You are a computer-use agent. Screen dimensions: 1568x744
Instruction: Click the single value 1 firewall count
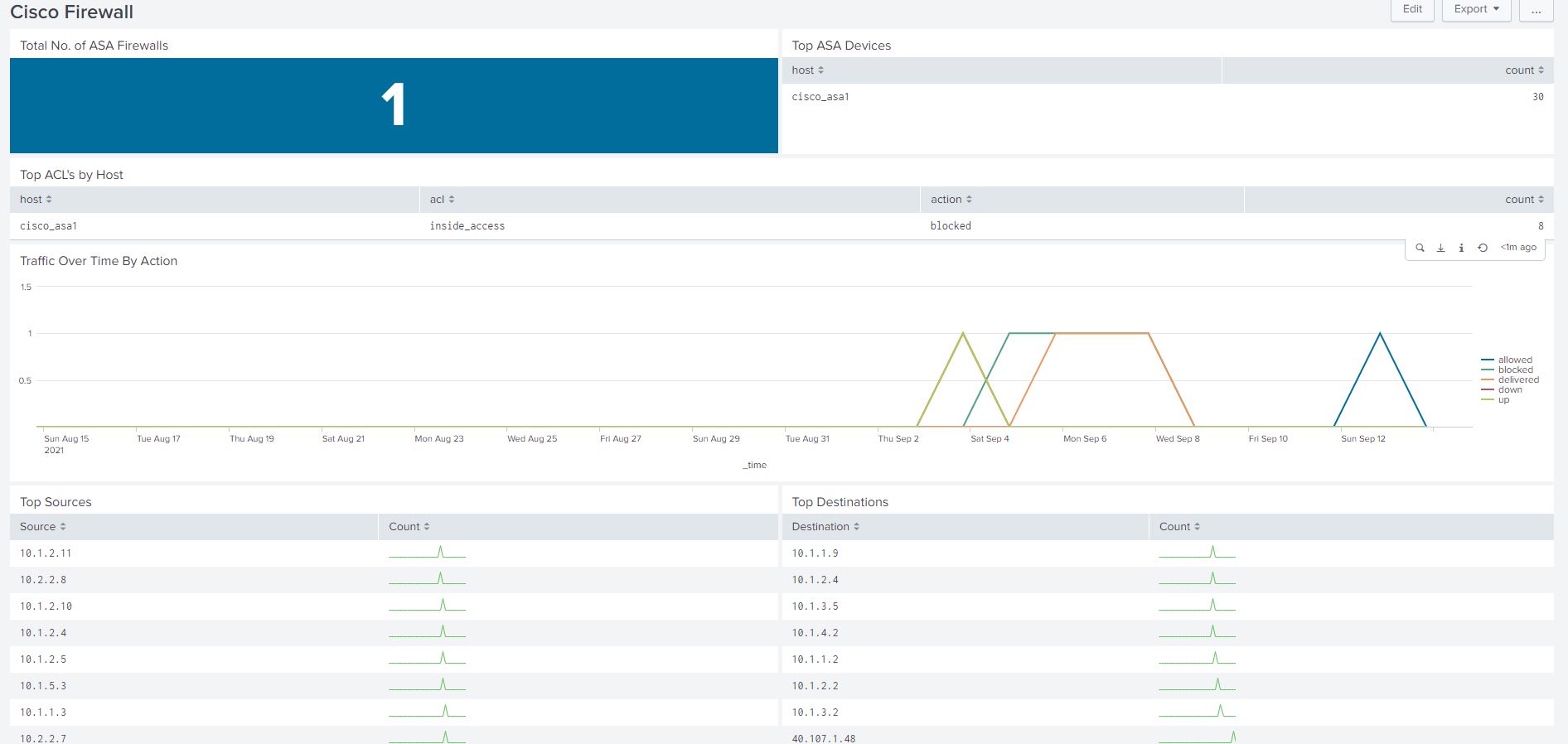(x=394, y=105)
